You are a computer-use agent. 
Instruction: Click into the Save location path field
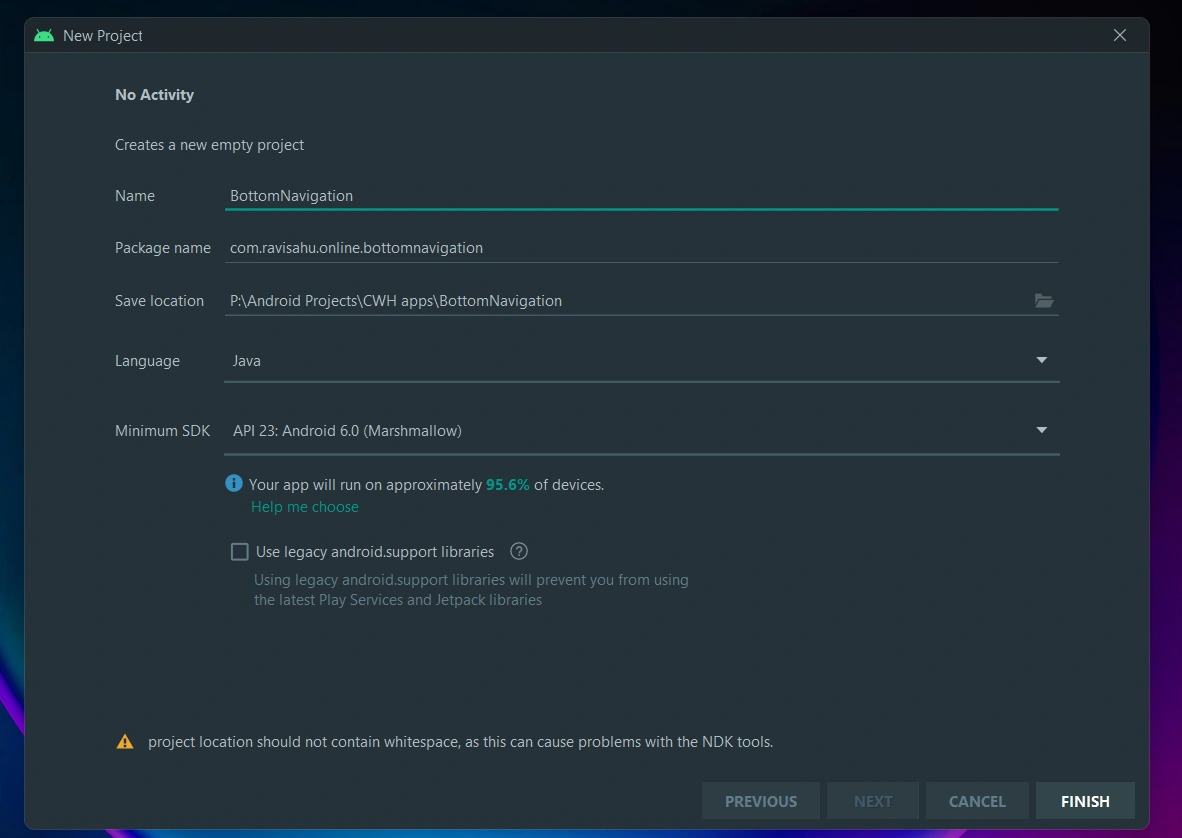click(x=627, y=301)
